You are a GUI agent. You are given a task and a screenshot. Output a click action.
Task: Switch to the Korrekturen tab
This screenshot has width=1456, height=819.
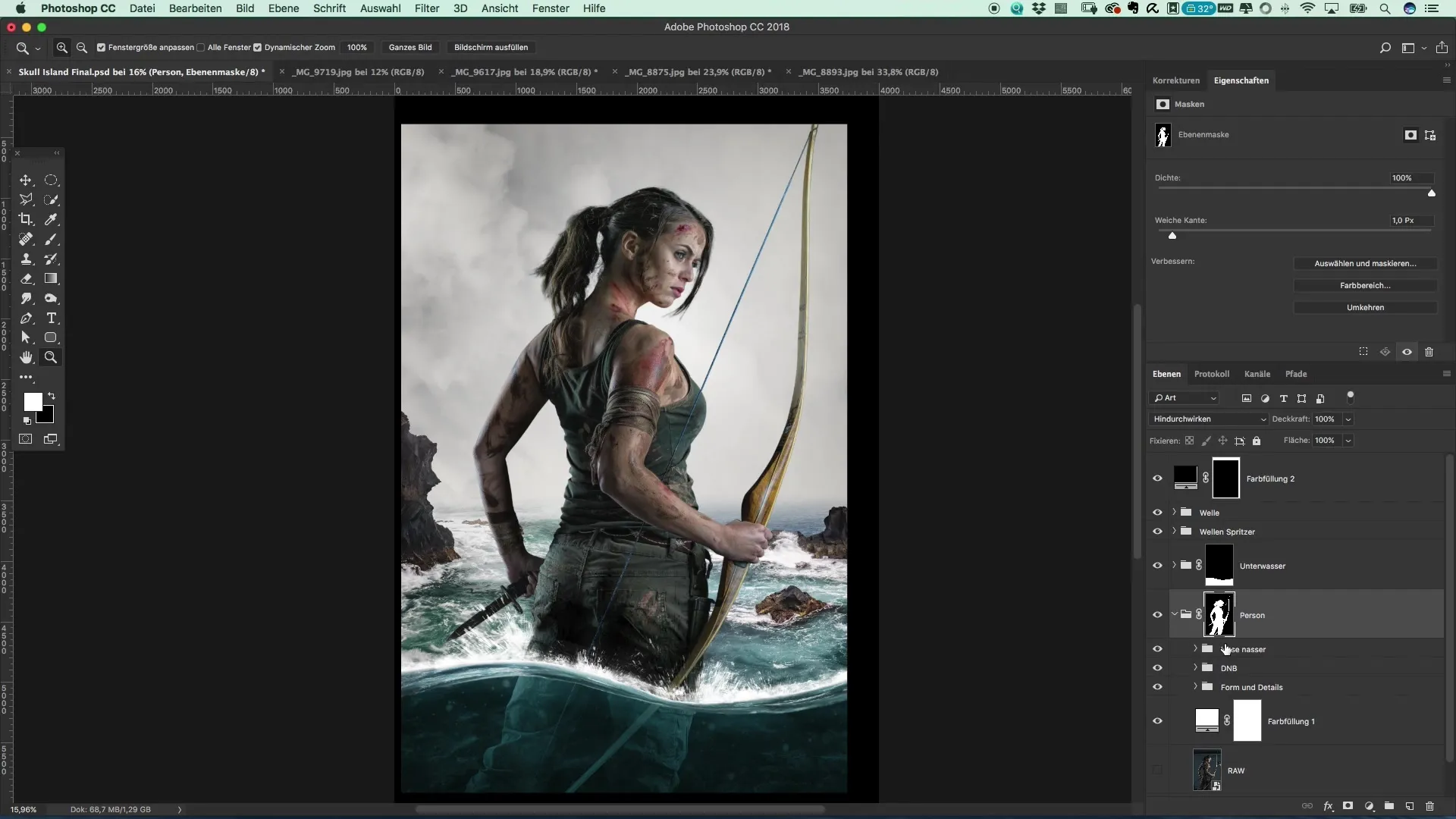[1175, 80]
